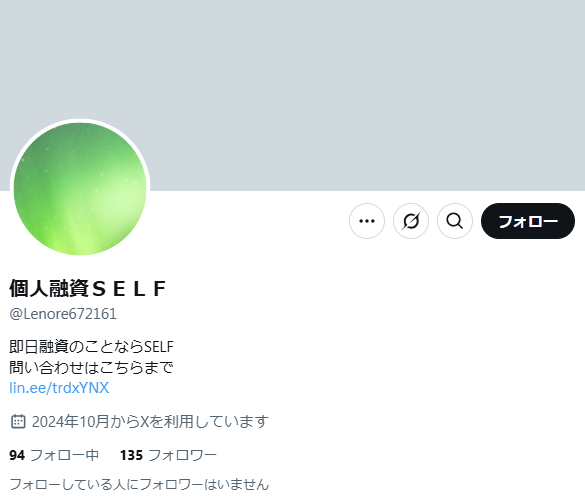The height and width of the screenshot is (500, 585).
Task: Search this profile's posts via magnifier icon
Action: (455, 221)
